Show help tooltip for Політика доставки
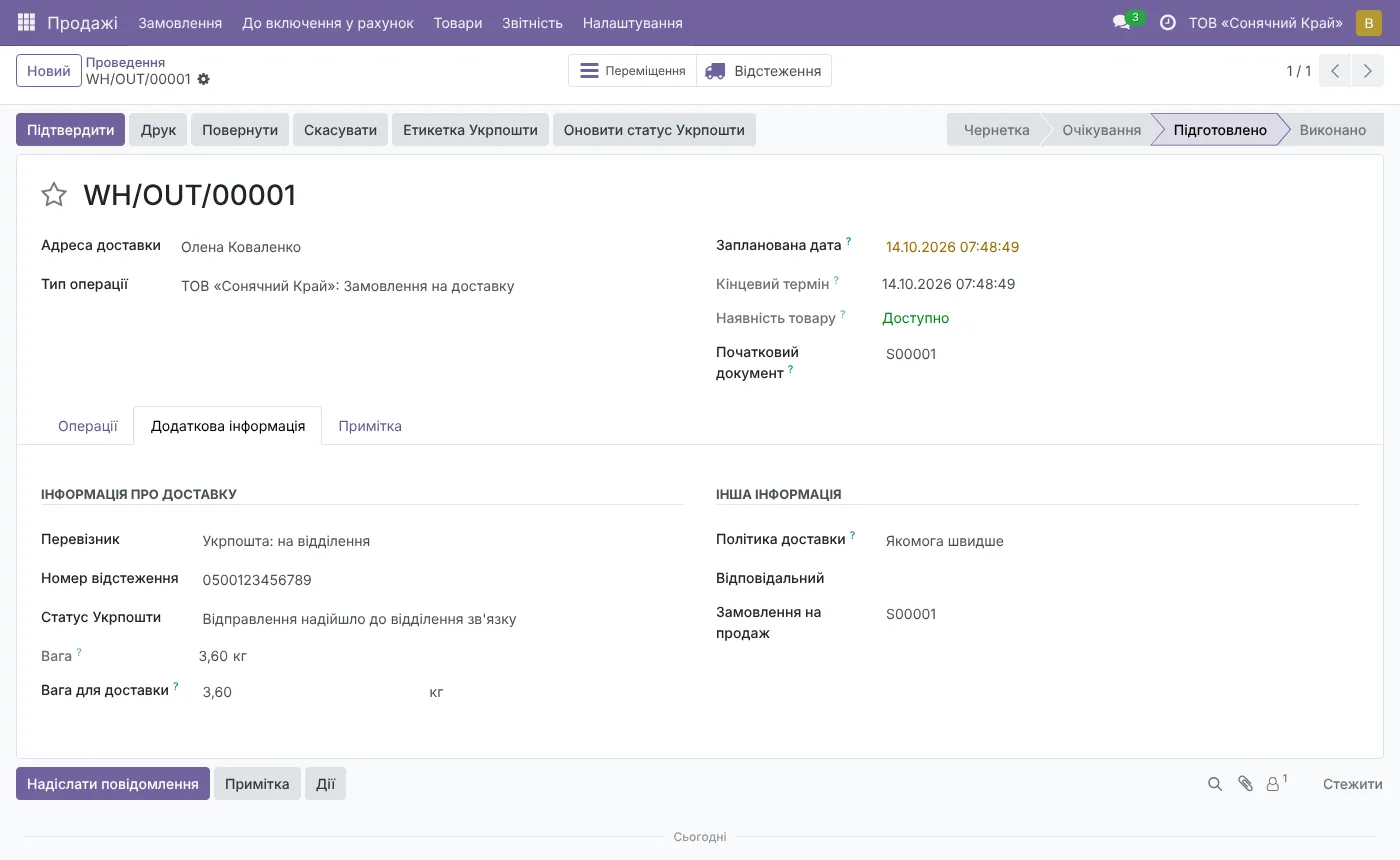The width and height of the screenshot is (1400, 860). point(853,536)
